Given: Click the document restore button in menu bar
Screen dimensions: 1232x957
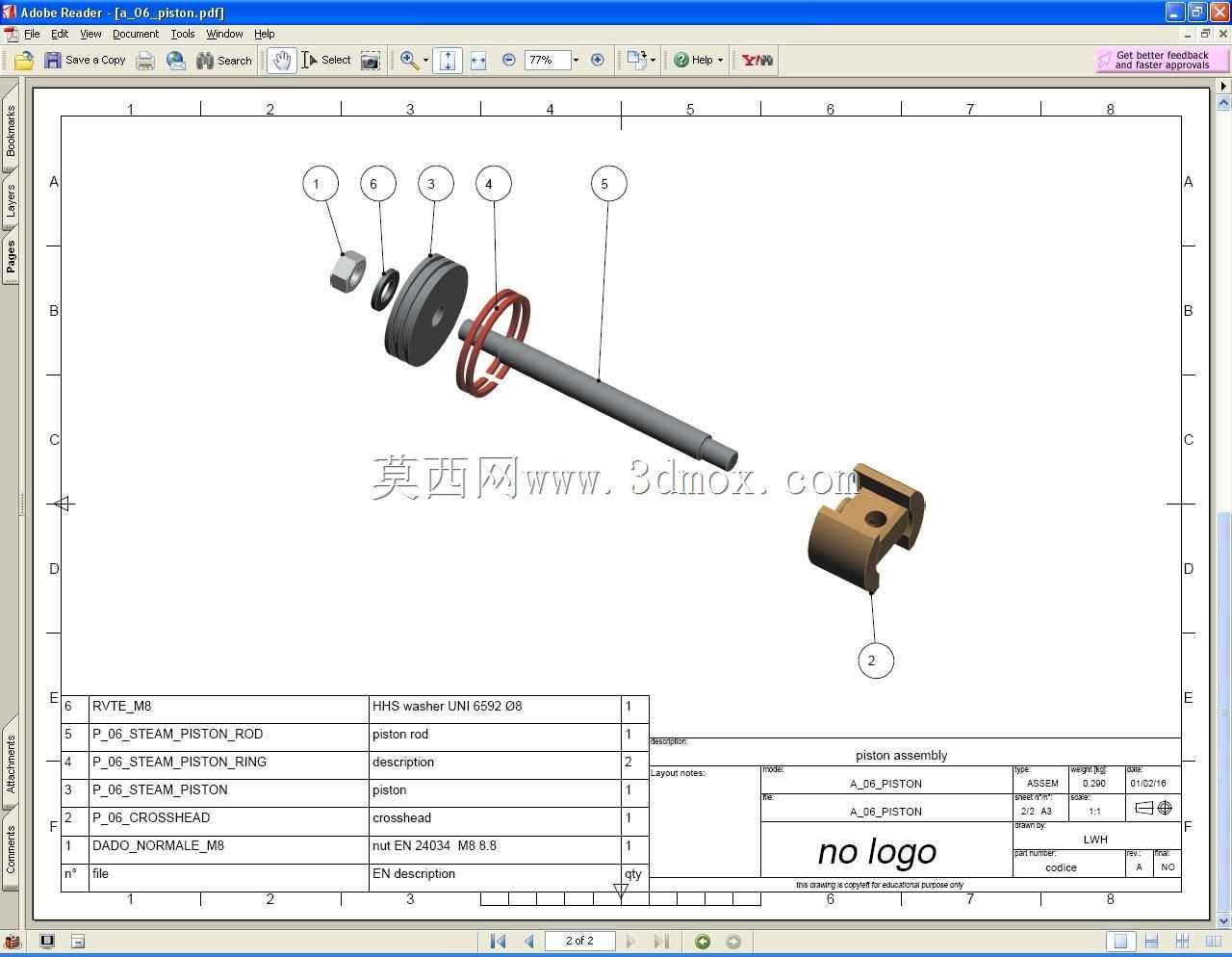Looking at the screenshot, I should click(1205, 34).
